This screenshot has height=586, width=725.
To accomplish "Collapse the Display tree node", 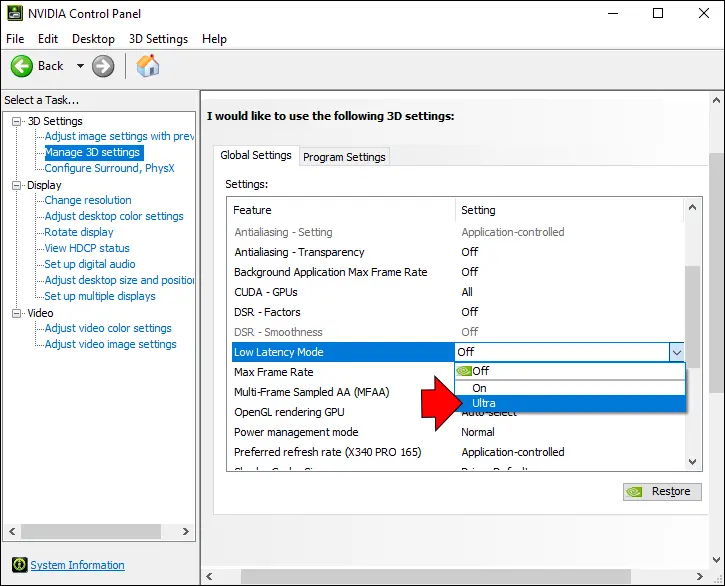I will pos(17,185).
